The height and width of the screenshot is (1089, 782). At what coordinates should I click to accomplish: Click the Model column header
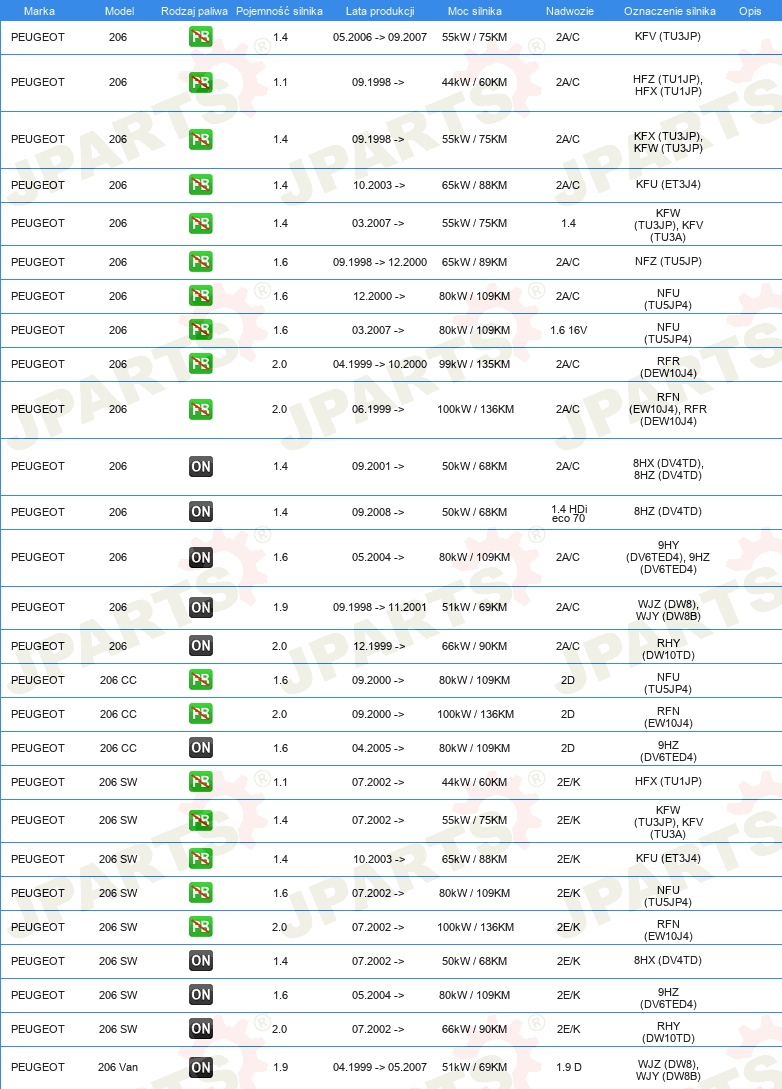pyautogui.click(x=119, y=11)
